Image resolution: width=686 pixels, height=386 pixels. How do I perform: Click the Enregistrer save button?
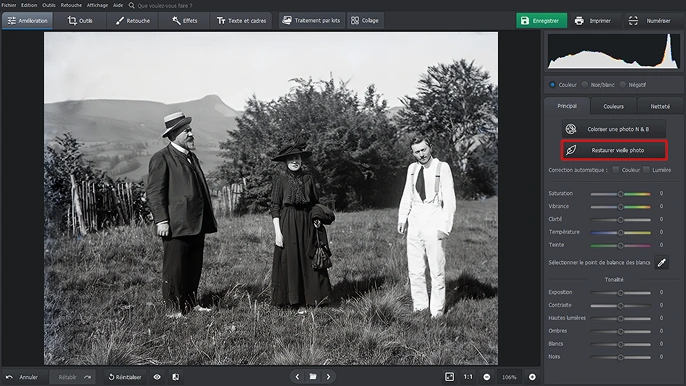(x=541, y=21)
